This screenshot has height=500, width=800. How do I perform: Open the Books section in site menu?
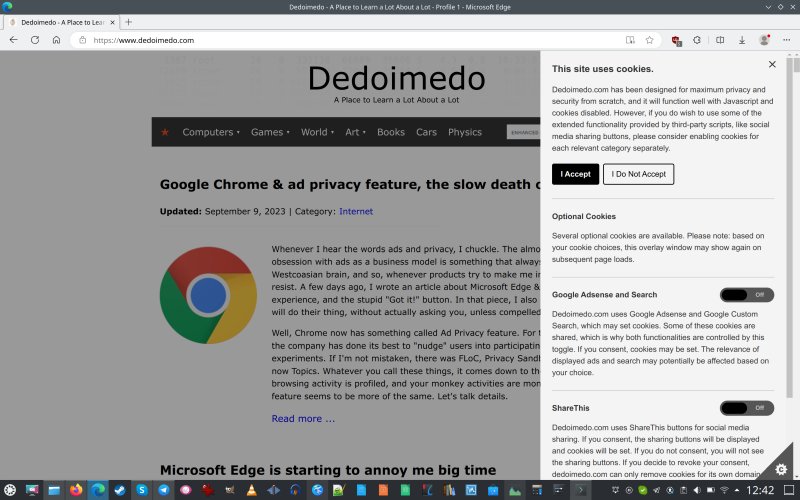click(x=391, y=132)
